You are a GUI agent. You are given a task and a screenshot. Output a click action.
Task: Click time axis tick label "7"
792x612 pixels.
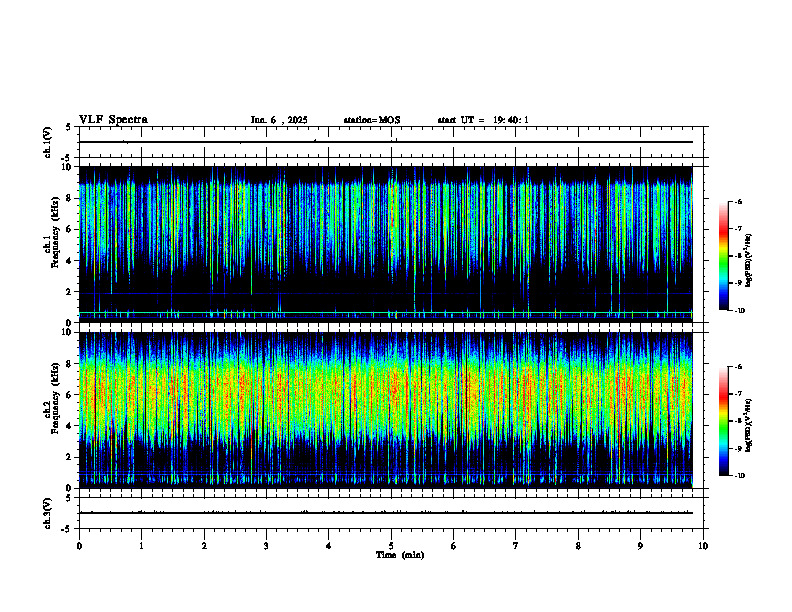[x=516, y=546]
